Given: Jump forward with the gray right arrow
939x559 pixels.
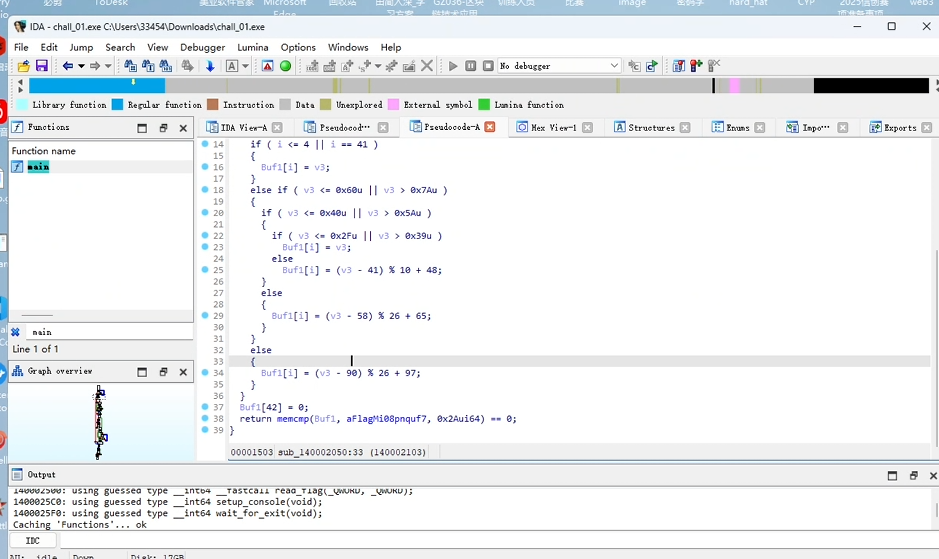Looking at the screenshot, I should 95,66.
